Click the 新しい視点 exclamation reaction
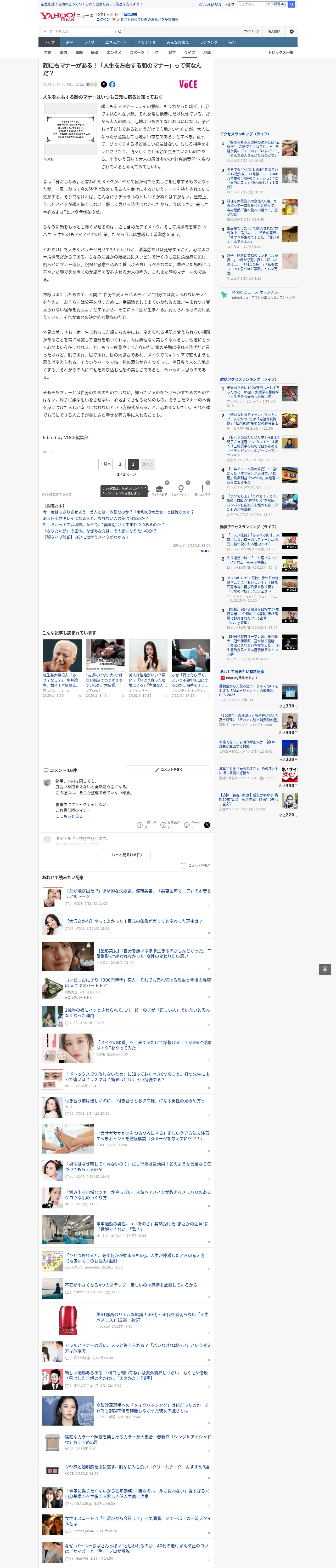Image resolution: width=336 pixels, height=1568 pixels. point(203,490)
